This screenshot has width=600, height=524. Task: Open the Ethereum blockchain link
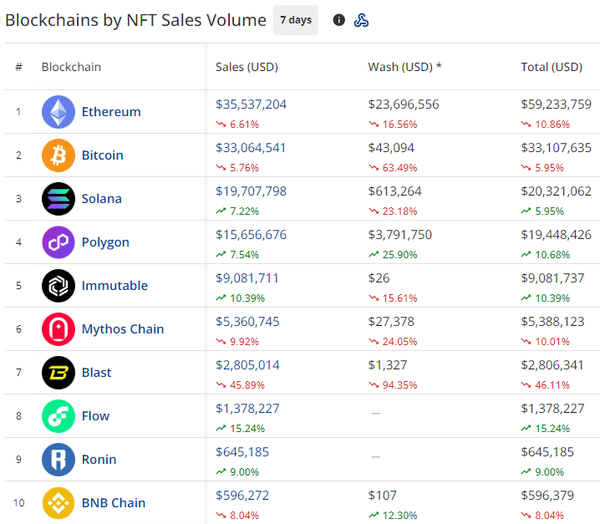[111, 112]
